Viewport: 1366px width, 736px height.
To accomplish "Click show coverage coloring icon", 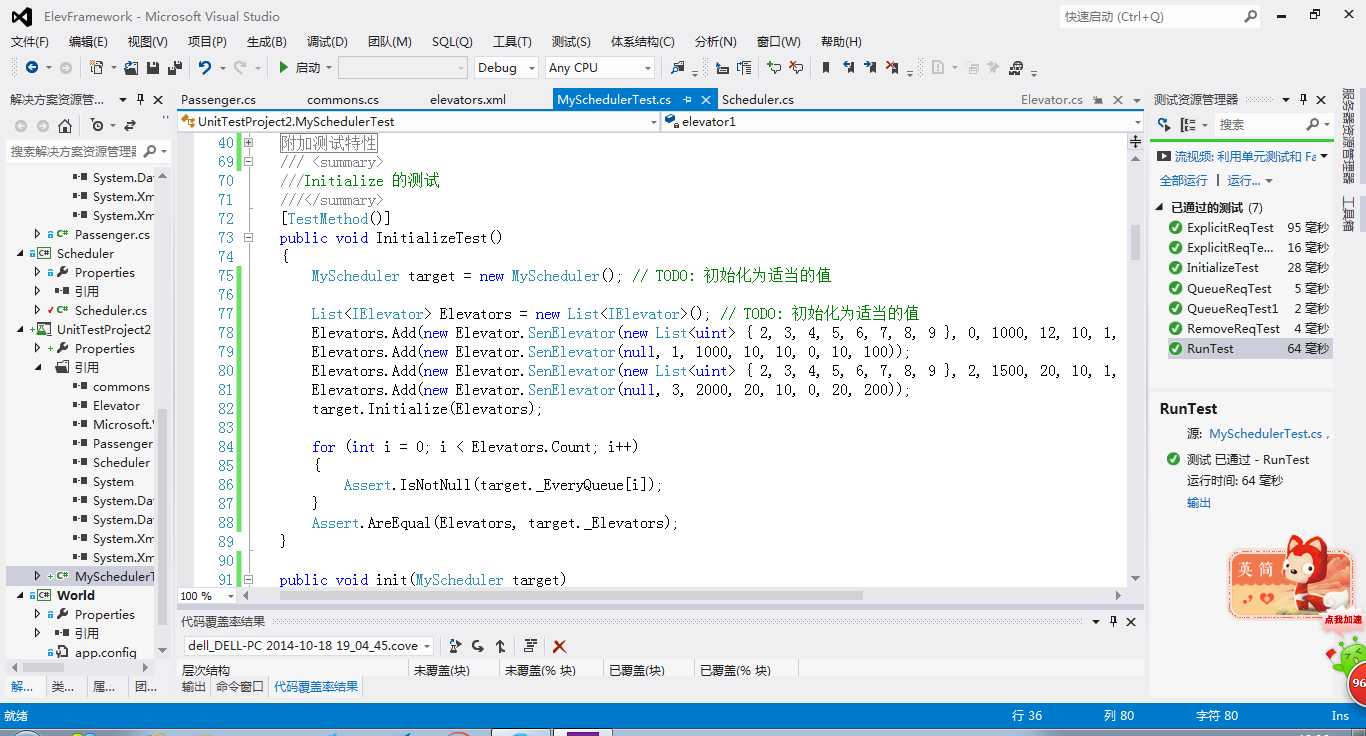I will click(530, 646).
